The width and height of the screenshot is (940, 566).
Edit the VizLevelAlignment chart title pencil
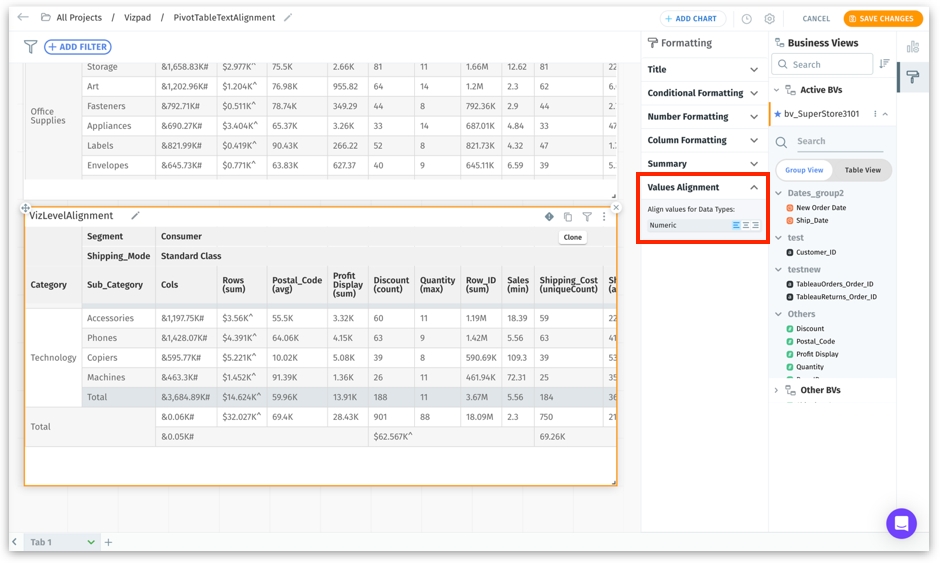(x=135, y=216)
